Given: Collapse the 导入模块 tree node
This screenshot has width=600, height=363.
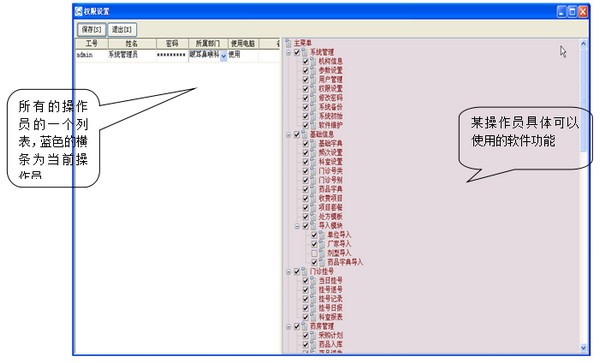Looking at the screenshot, I should (297, 226).
